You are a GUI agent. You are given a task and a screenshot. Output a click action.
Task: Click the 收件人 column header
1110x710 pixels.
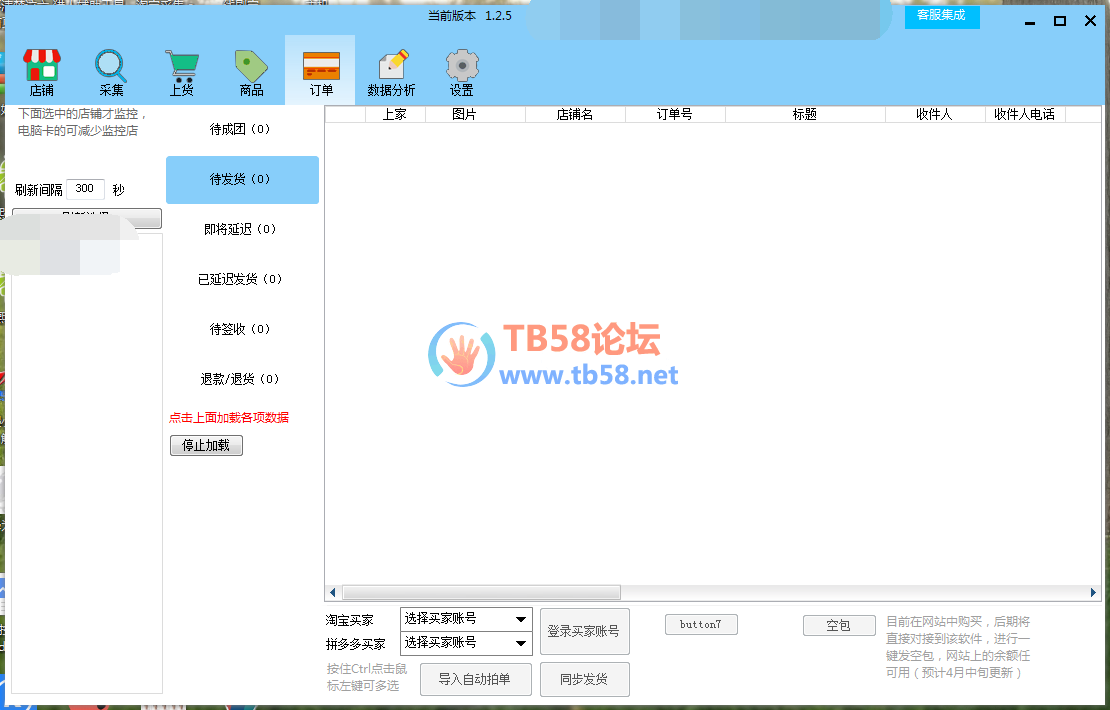[934, 115]
